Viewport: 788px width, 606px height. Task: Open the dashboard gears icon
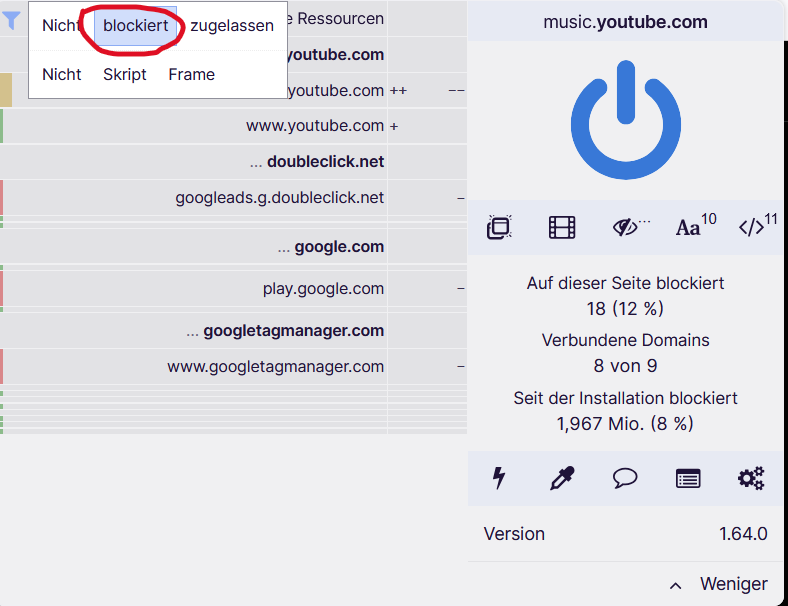click(x=751, y=478)
